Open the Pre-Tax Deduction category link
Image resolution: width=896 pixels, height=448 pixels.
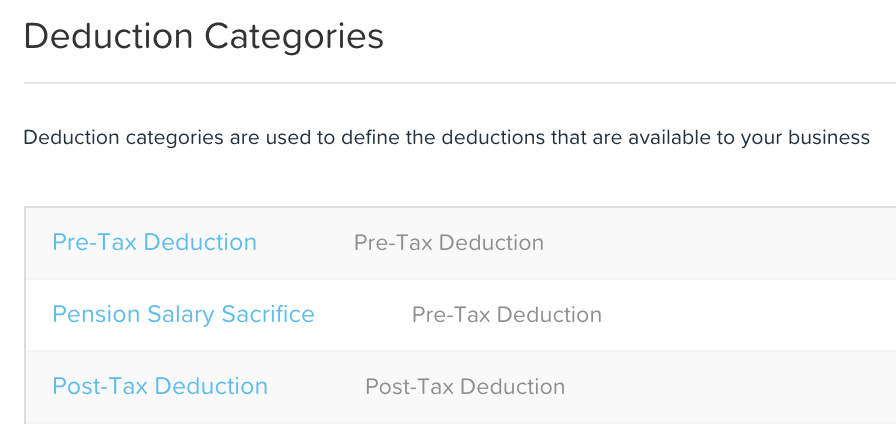[154, 242]
